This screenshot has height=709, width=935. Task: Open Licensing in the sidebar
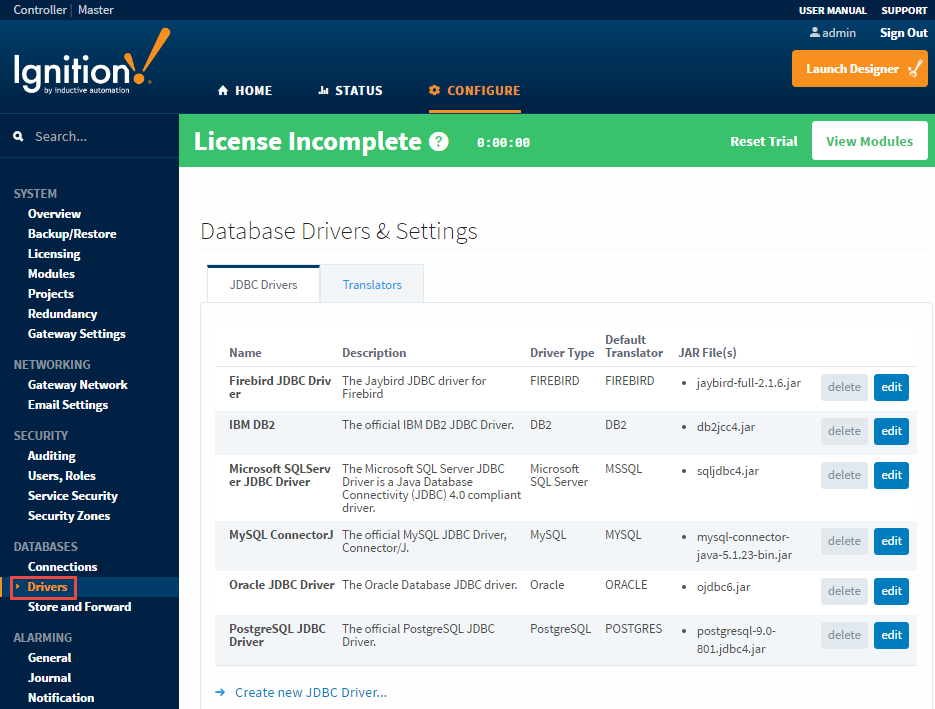click(x=54, y=254)
